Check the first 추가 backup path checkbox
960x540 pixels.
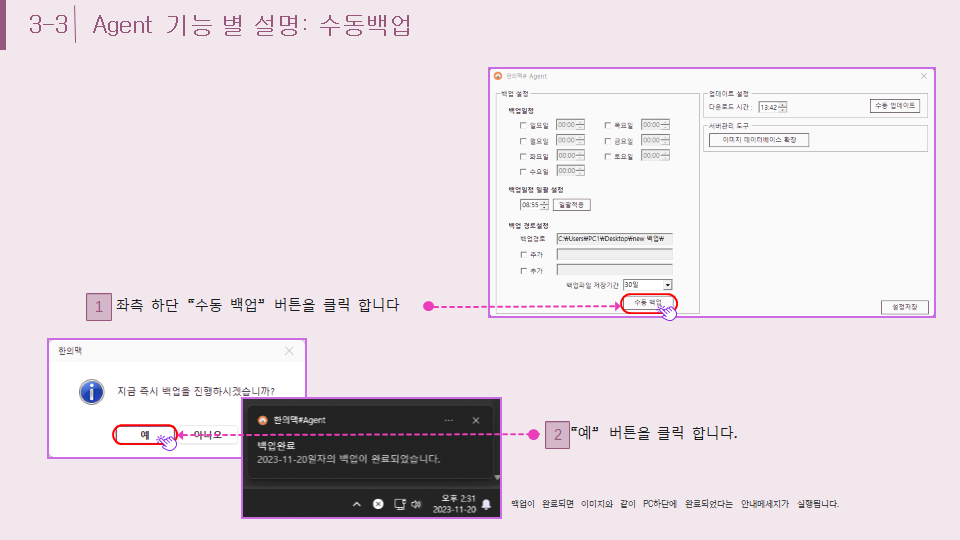coord(523,254)
